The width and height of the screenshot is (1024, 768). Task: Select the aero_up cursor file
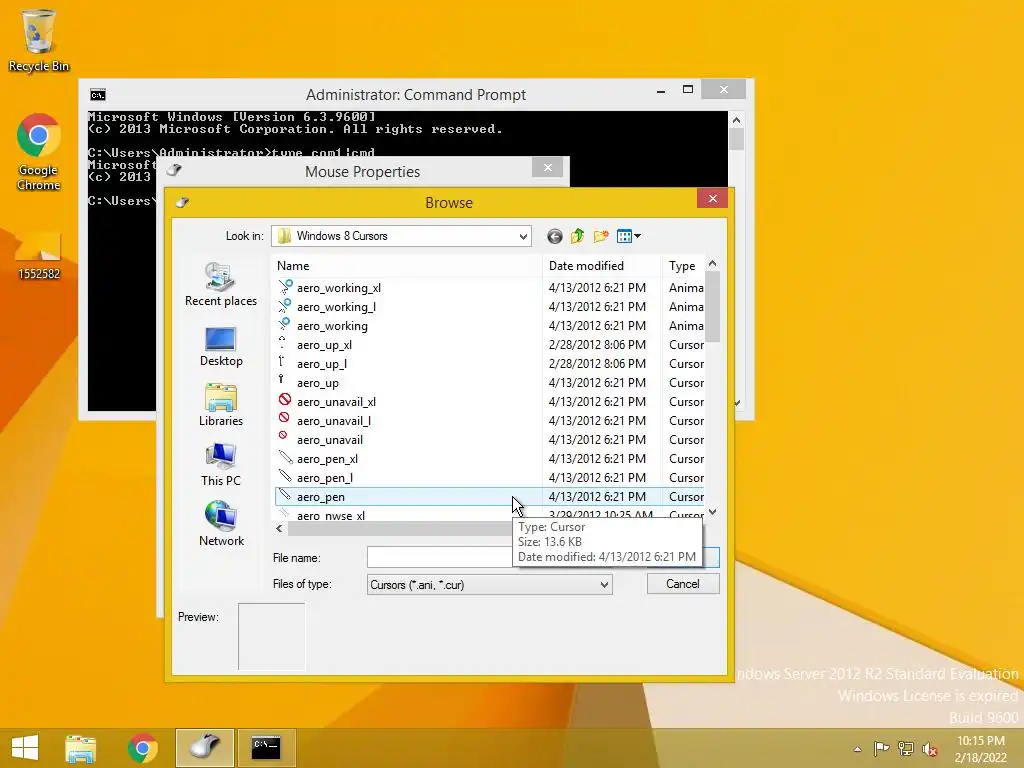(x=318, y=383)
